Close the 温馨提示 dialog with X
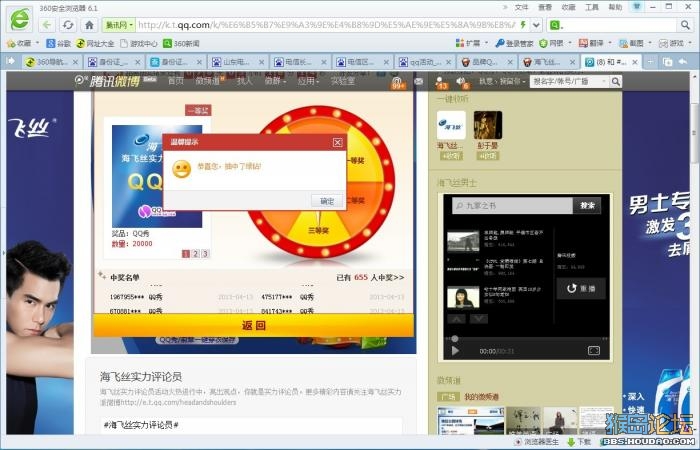This screenshot has width=700, height=450. [x=338, y=142]
